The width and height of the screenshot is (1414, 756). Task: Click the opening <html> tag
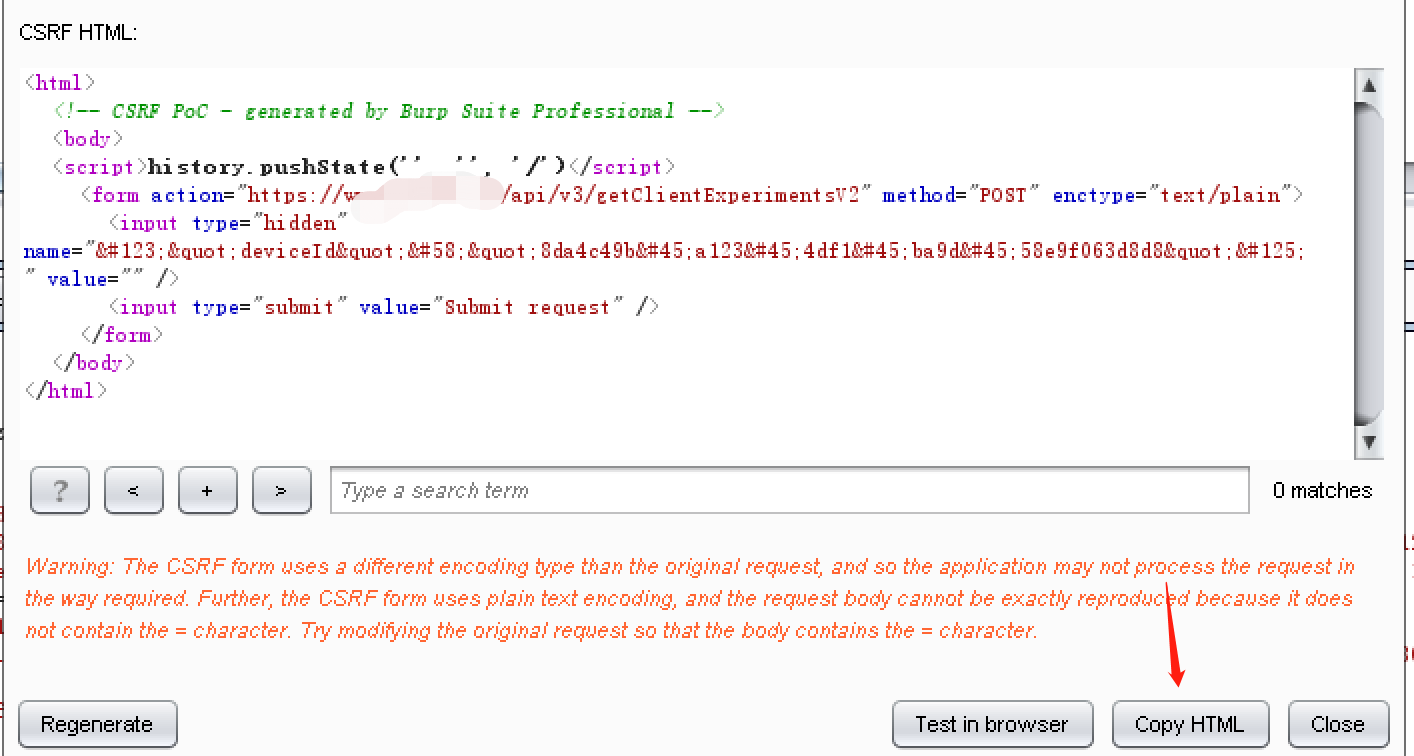coord(60,83)
